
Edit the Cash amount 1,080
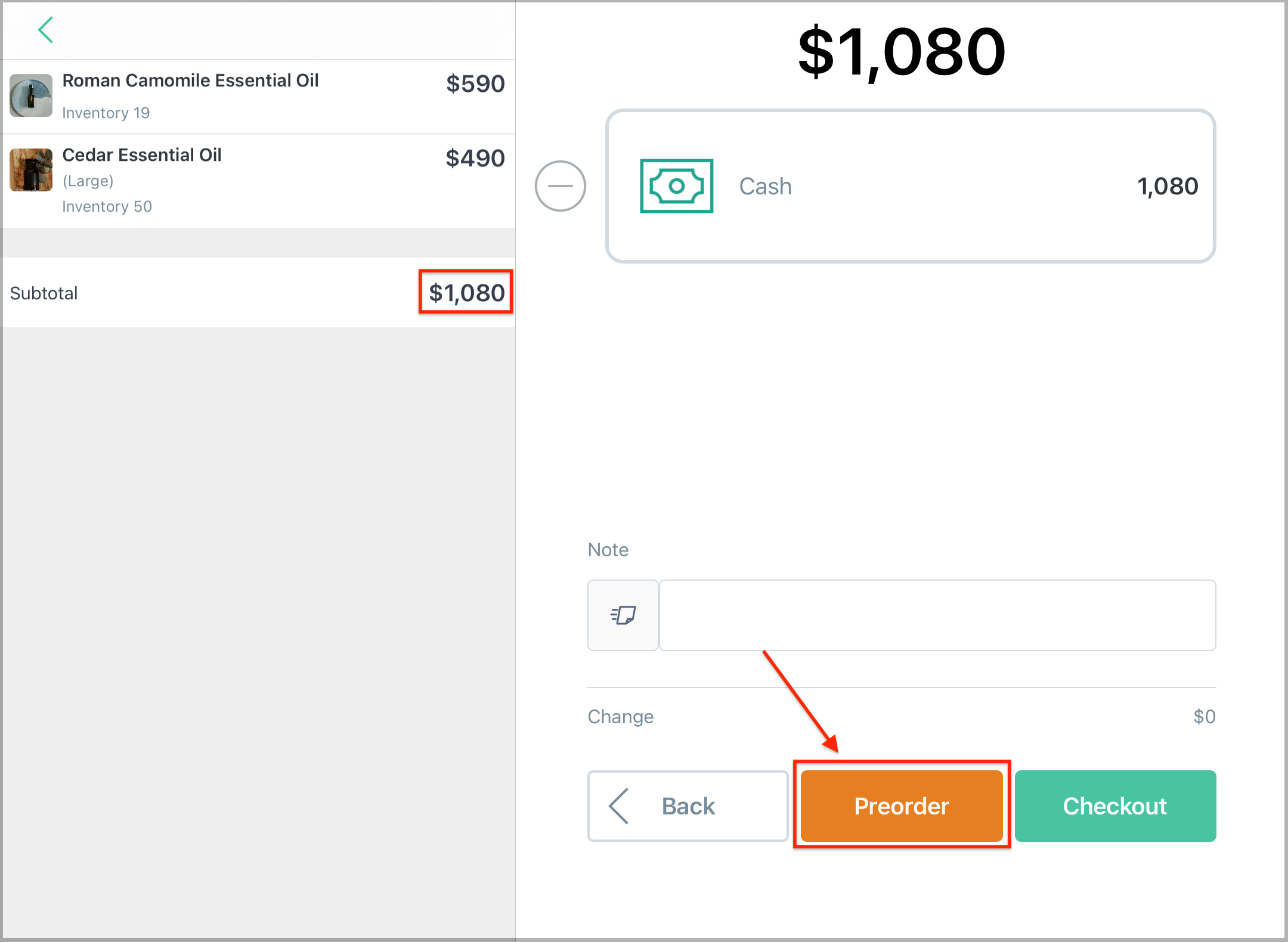[x=1167, y=186]
